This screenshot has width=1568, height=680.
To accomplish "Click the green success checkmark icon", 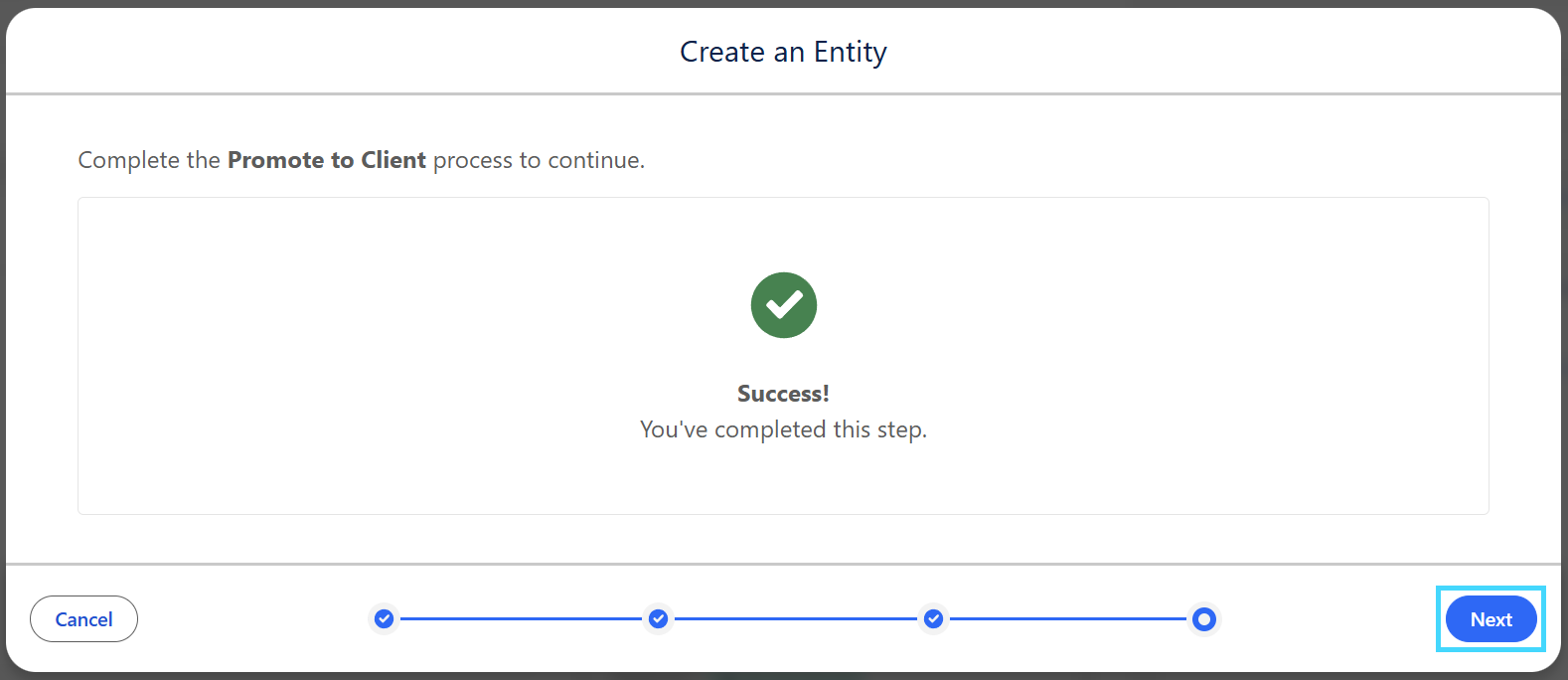I will [784, 305].
